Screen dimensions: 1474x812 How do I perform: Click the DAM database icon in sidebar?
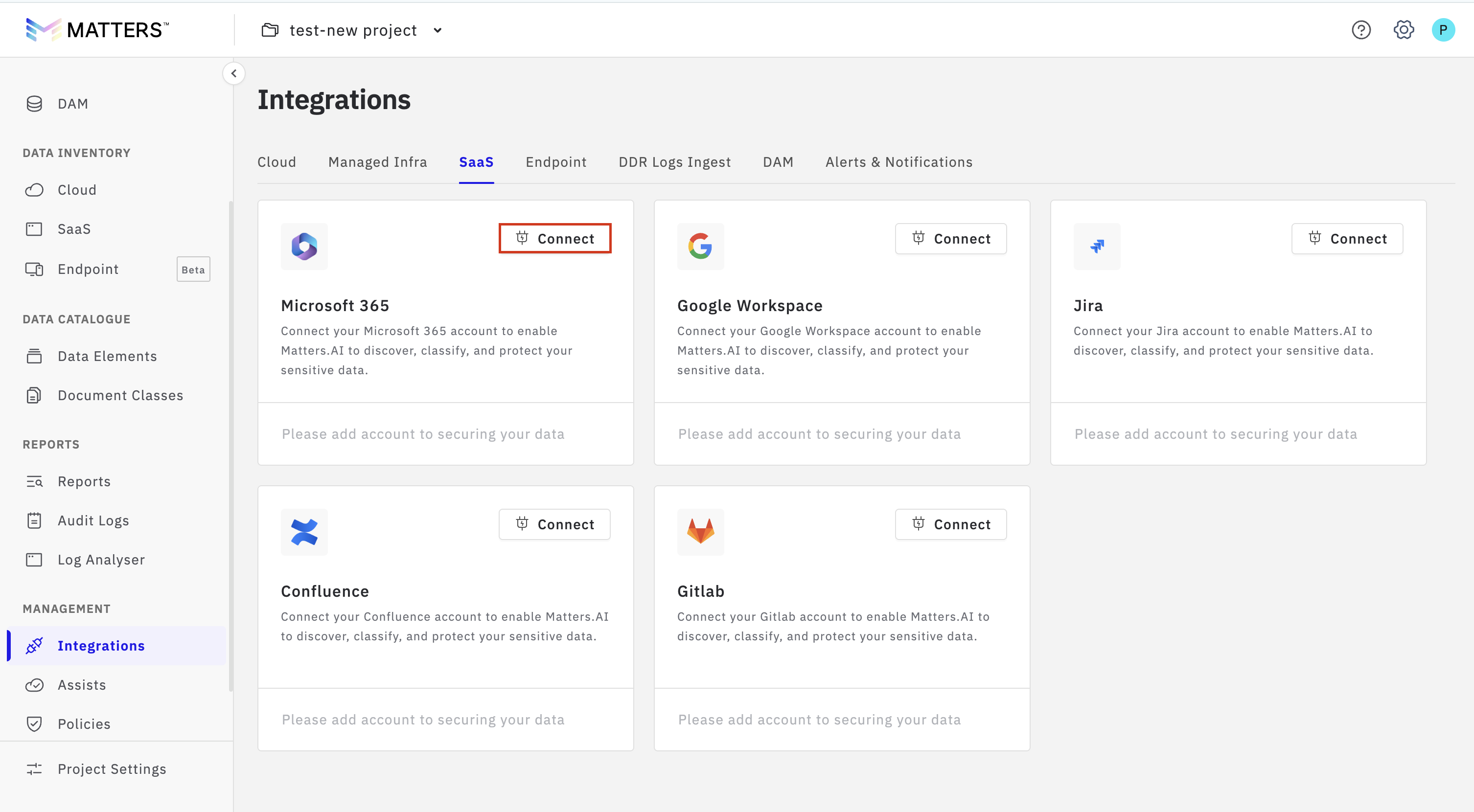(x=34, y=104)
